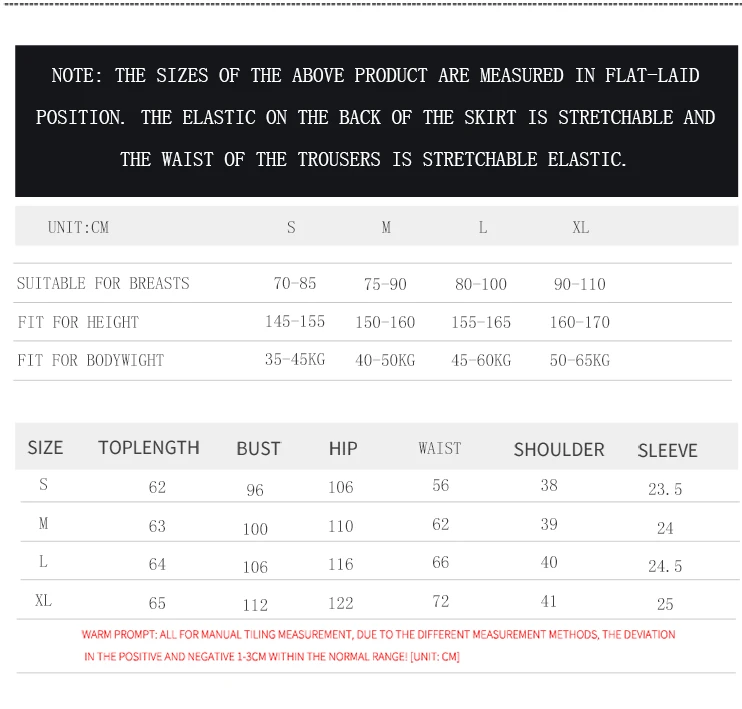Image resolution: width=742 pixels, height=709 pixels.
Task: Click the TOPLENGTH column header
Action: point(149,448)
